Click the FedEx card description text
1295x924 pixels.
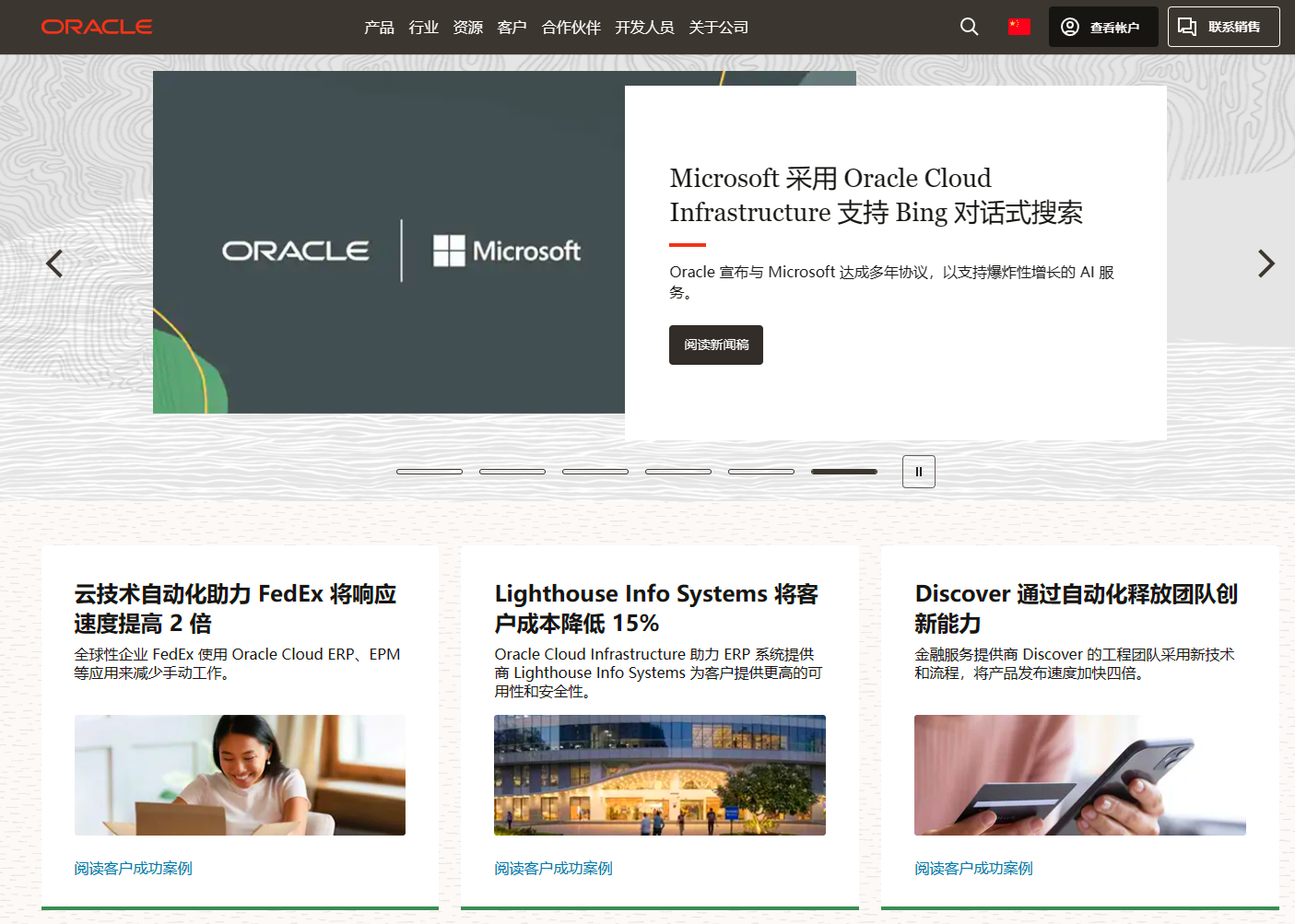pyautogui.click(x=237, y=663)
